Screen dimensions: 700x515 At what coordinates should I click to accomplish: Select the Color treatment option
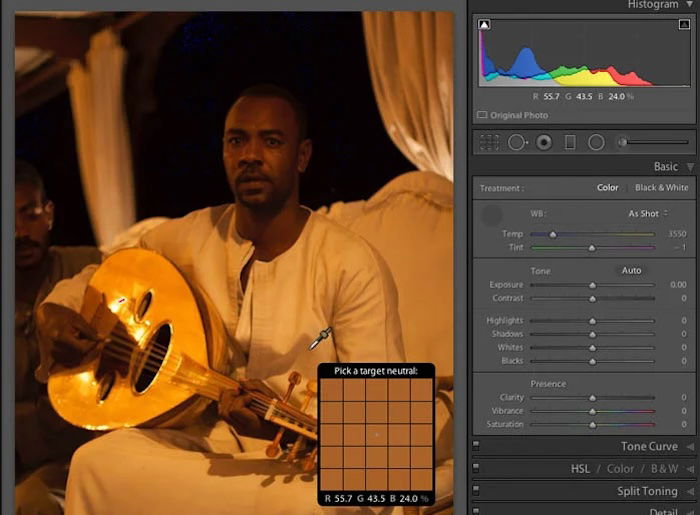(x=607, y=188)
